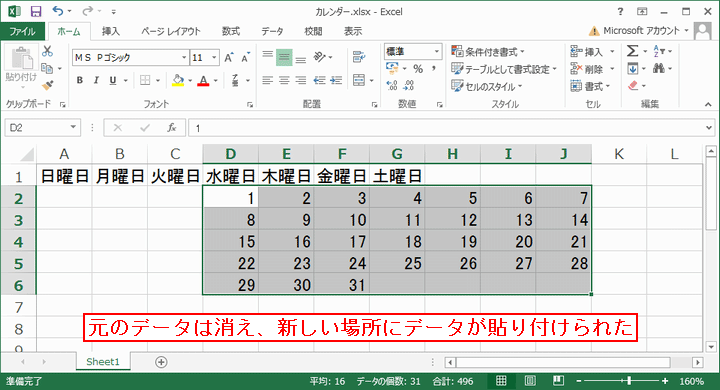Click the Increase Font Size icon
The image size is (720, 390).
click(228, 57)
